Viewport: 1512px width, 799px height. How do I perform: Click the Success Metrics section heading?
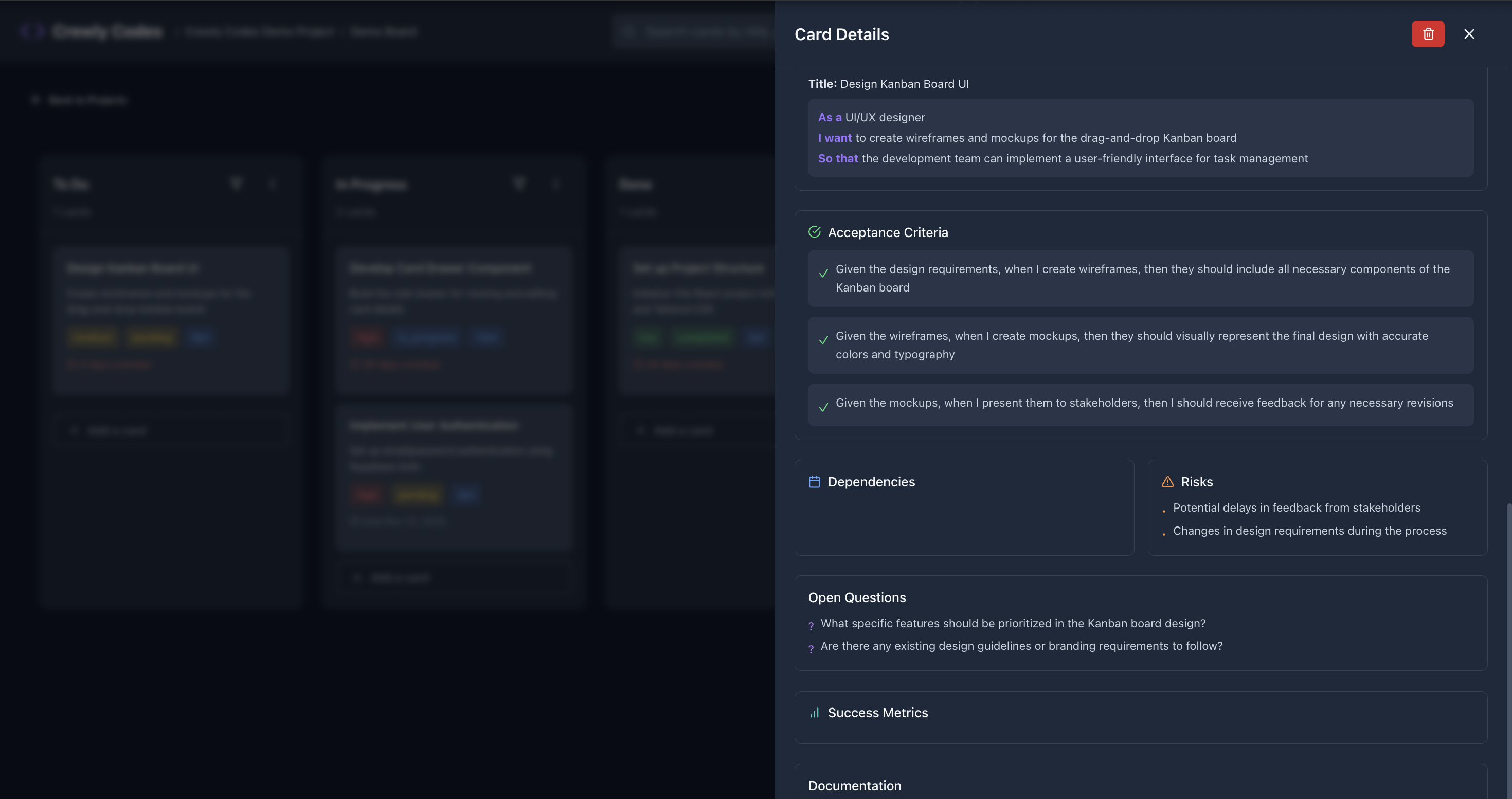pos(877,713)
